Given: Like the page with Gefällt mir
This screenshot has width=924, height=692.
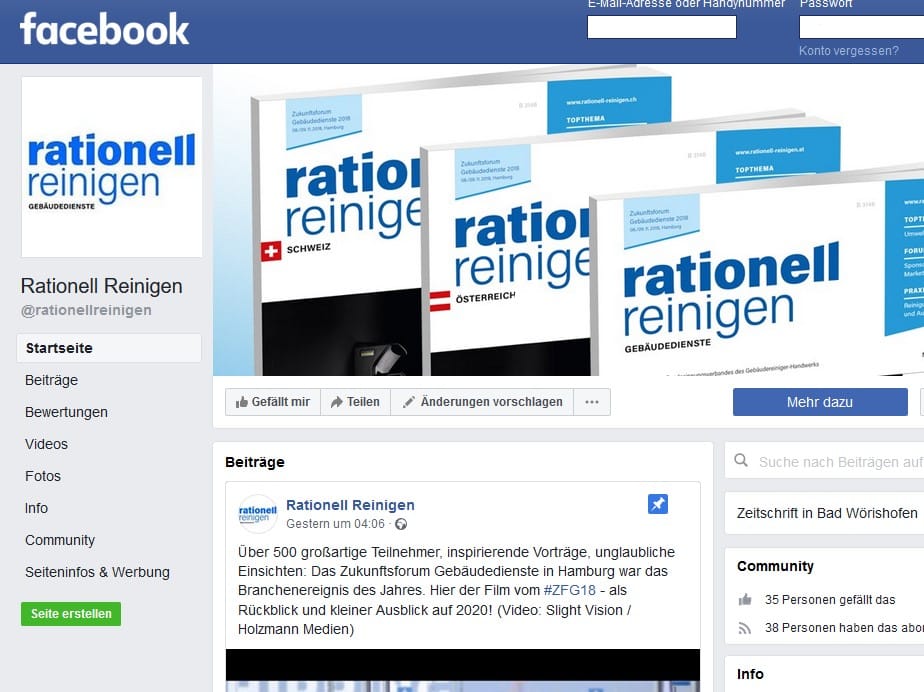Looking at the screenshot, I should pos(272,402).
